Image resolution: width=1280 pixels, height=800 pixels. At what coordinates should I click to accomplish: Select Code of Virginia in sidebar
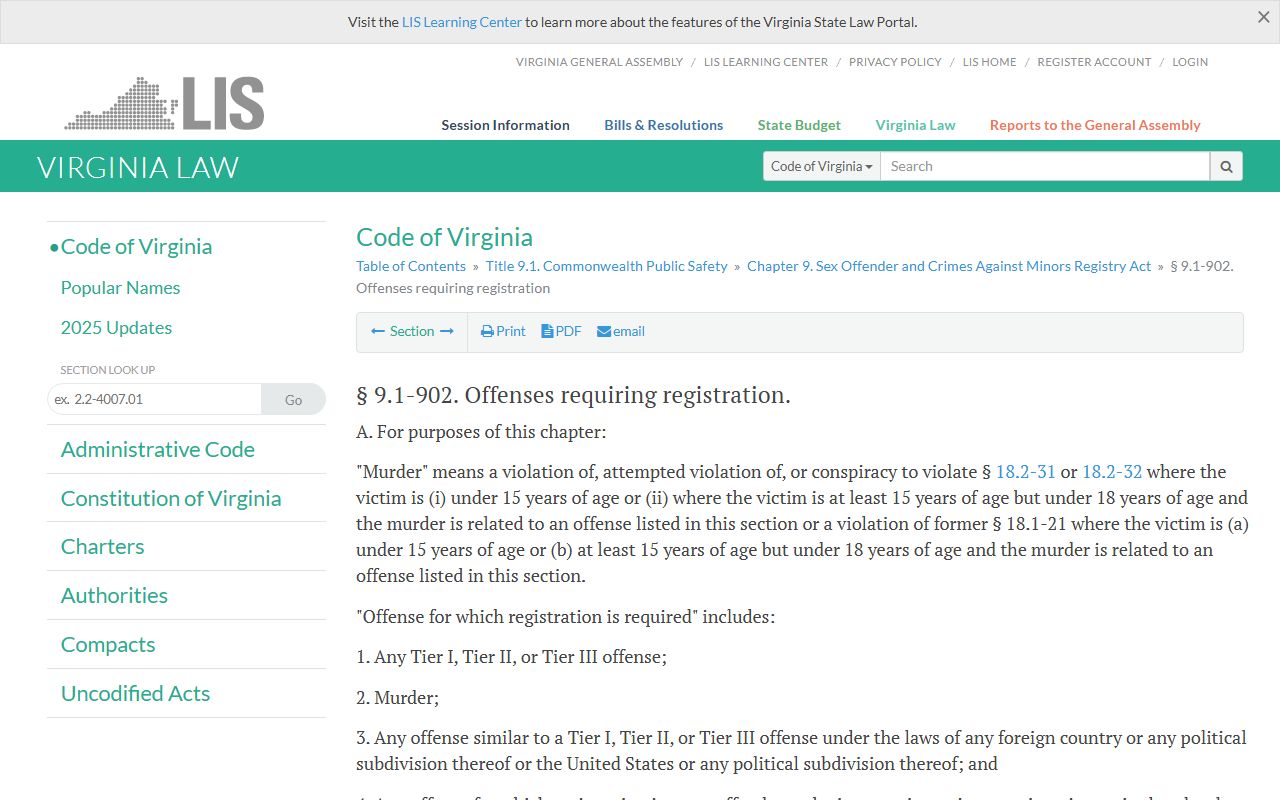tap(136, 246)
